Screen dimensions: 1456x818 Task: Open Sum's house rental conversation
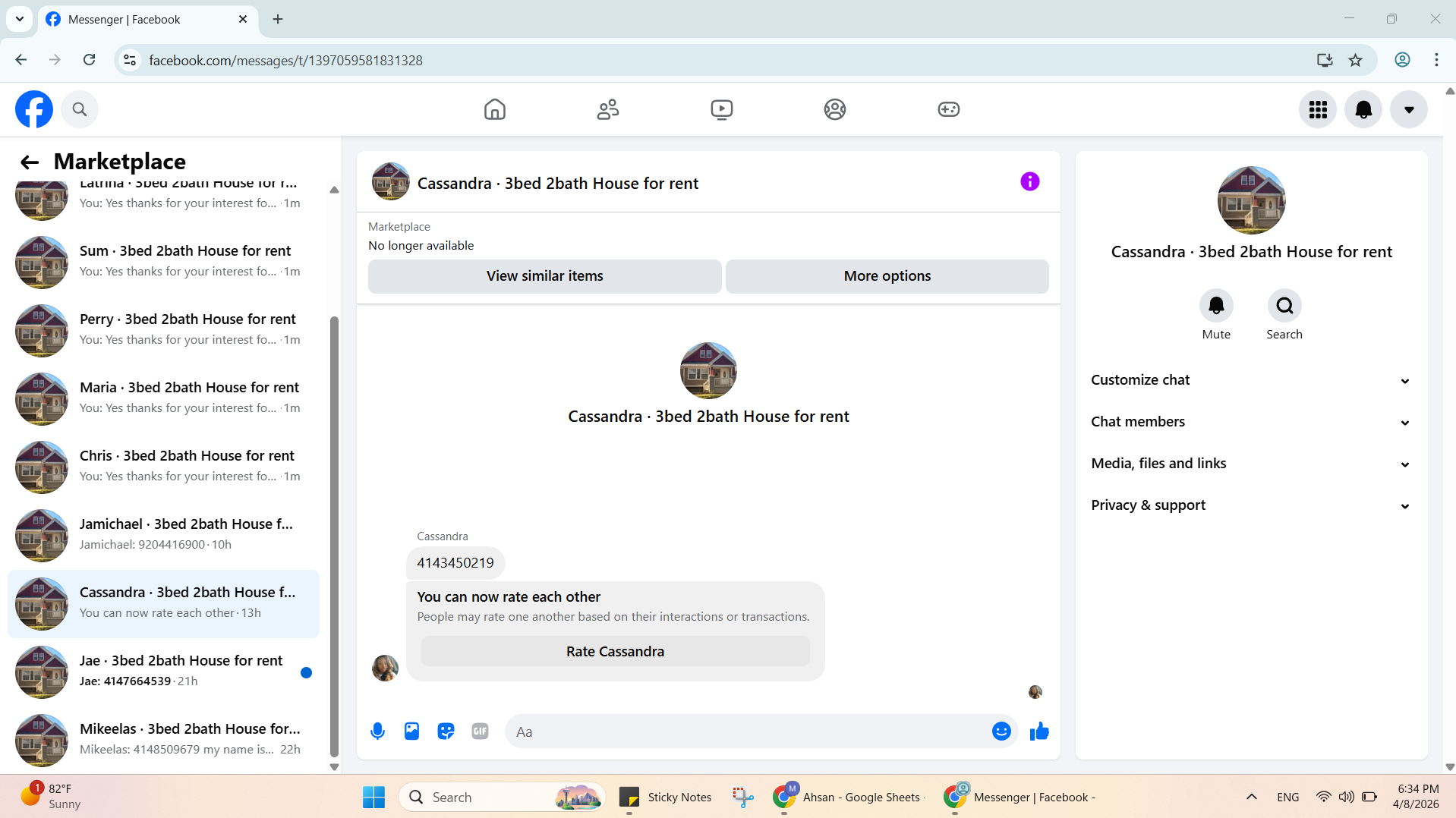[x=163, y=262]
